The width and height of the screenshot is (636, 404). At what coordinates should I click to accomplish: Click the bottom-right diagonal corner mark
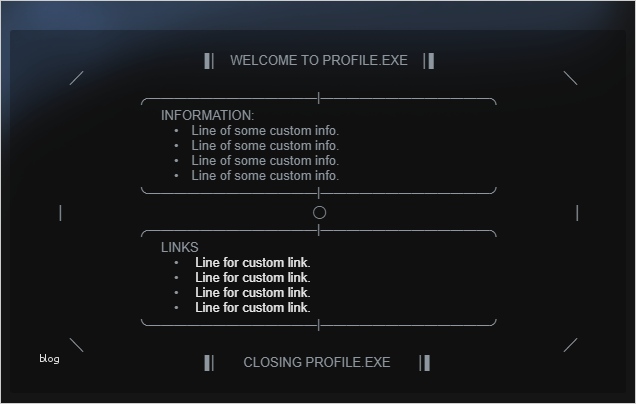pos(570,345)
